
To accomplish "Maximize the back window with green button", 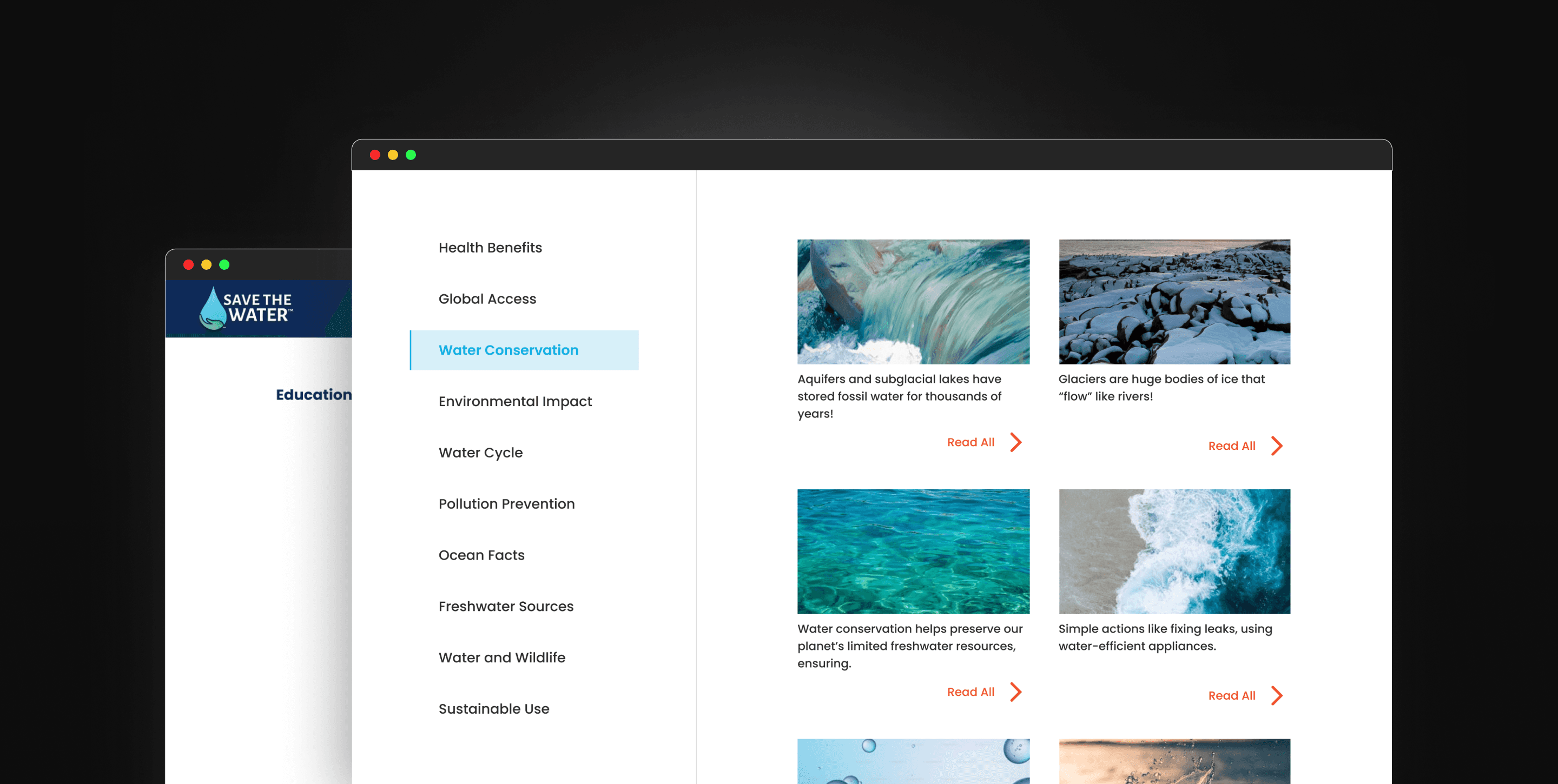I will click(x=225, y=265).
